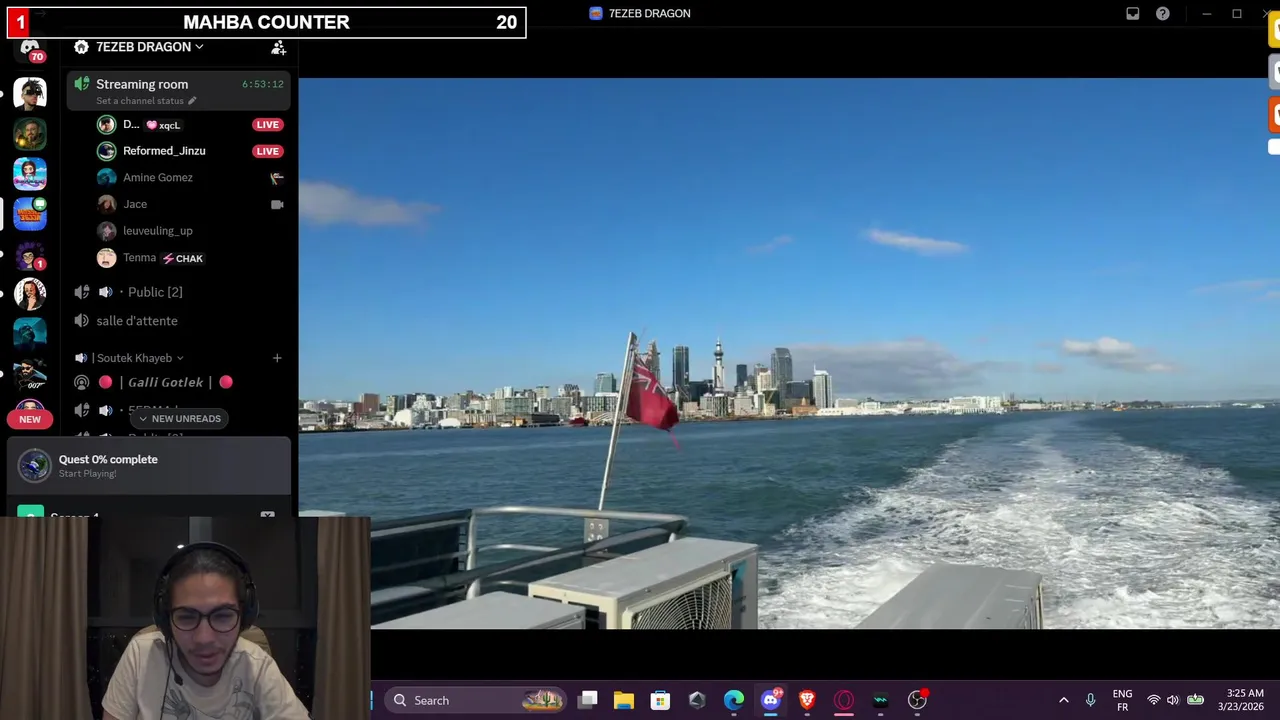Open the dark teal silhouette server icon
Image resolution: width=1280 pixels, height=720 pixels.
coord(30,333)
